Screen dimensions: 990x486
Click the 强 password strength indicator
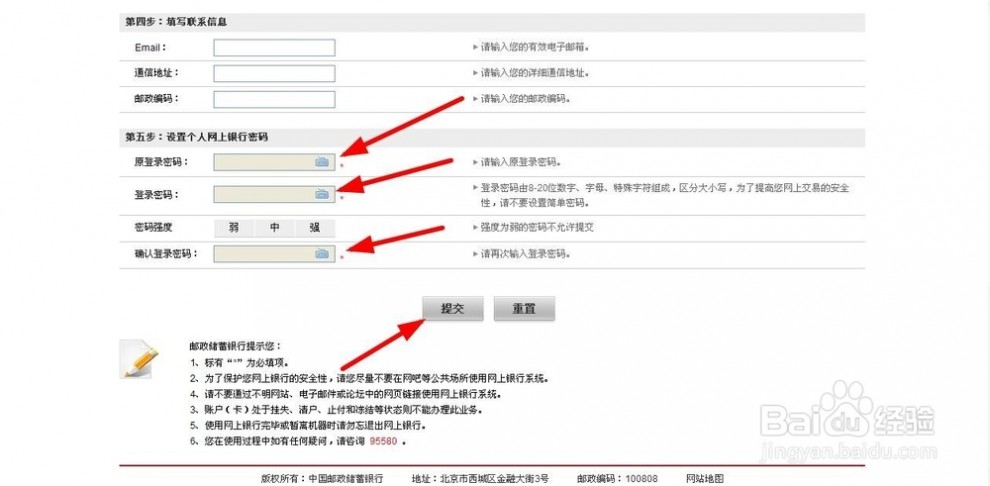pyautogui.click(x=315, y=227)
